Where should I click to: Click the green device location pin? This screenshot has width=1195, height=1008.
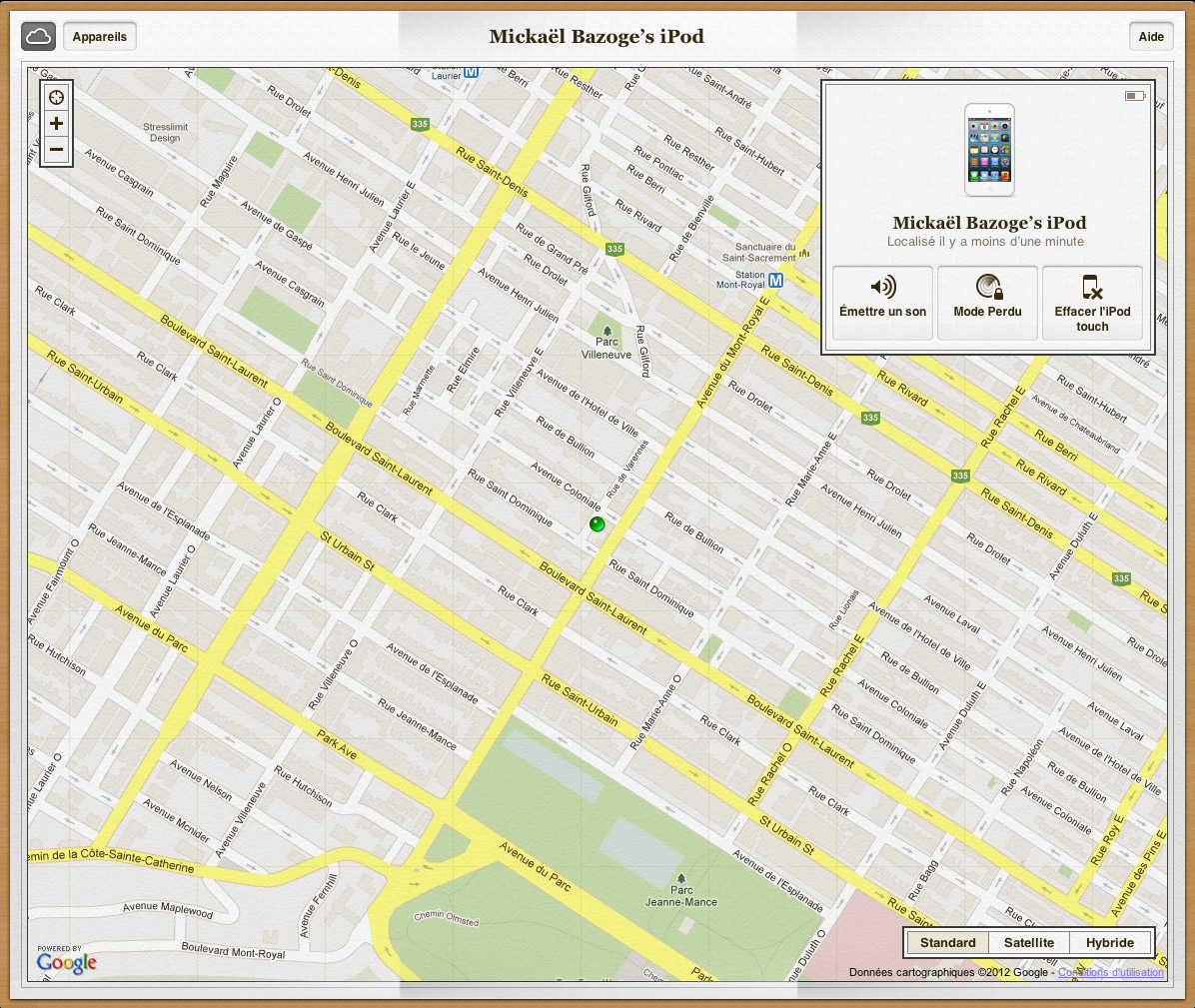coord(597,524)
